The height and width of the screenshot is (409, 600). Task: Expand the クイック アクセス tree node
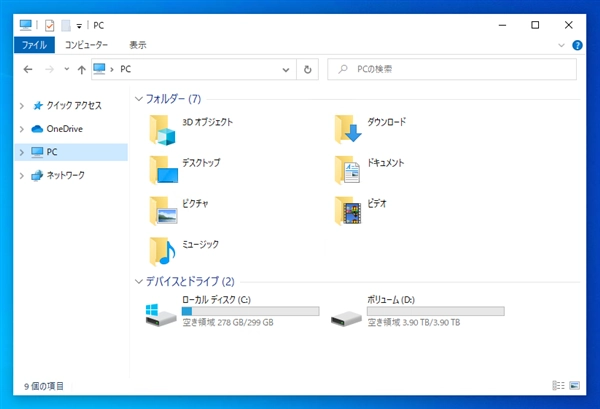point(22,106)
